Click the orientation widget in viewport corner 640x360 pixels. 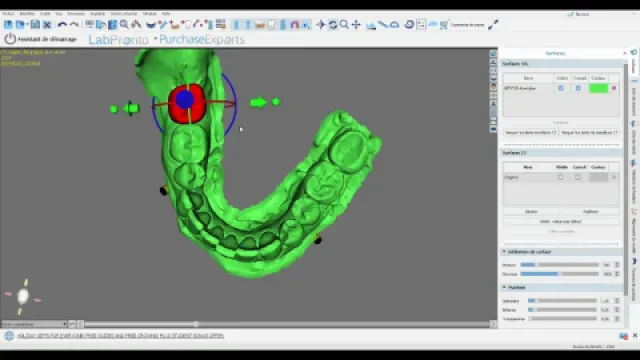[x=23, y=296]
